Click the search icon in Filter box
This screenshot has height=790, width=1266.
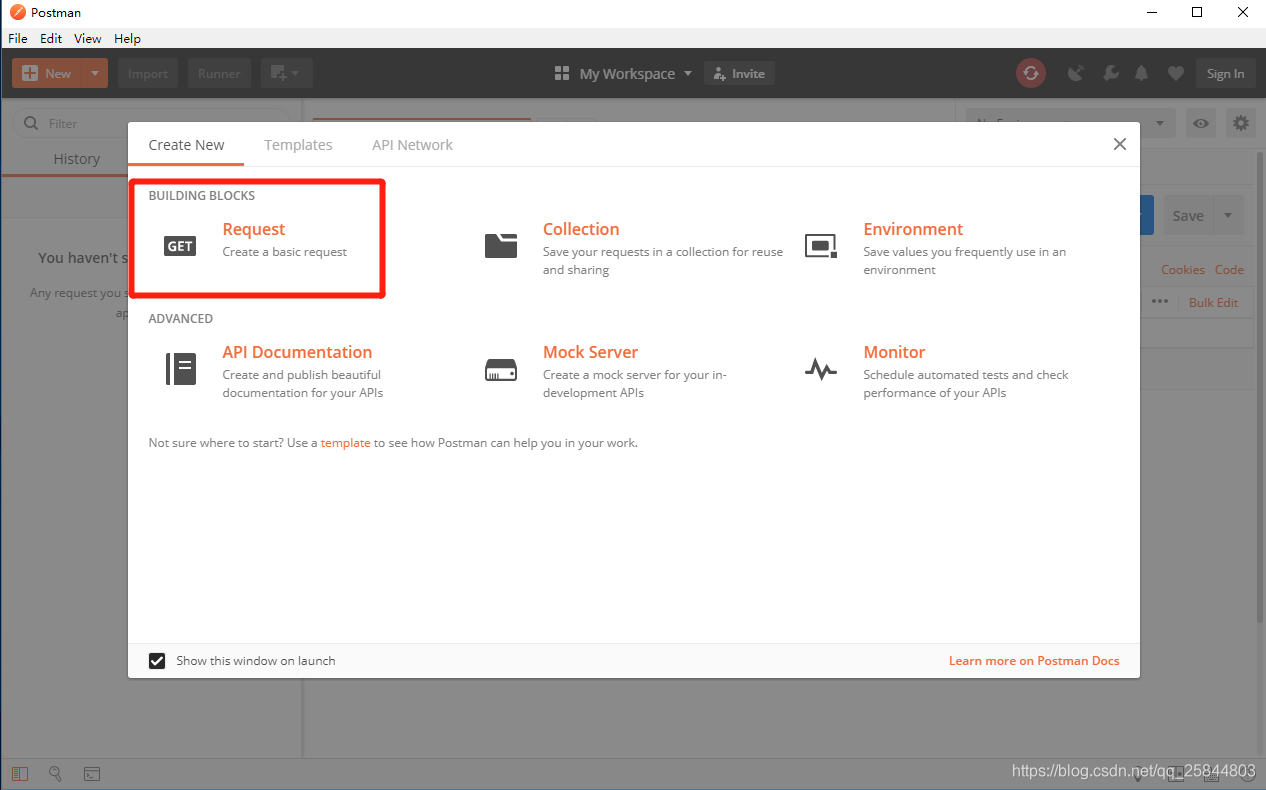pyautogui.click(x=31, y=124)
